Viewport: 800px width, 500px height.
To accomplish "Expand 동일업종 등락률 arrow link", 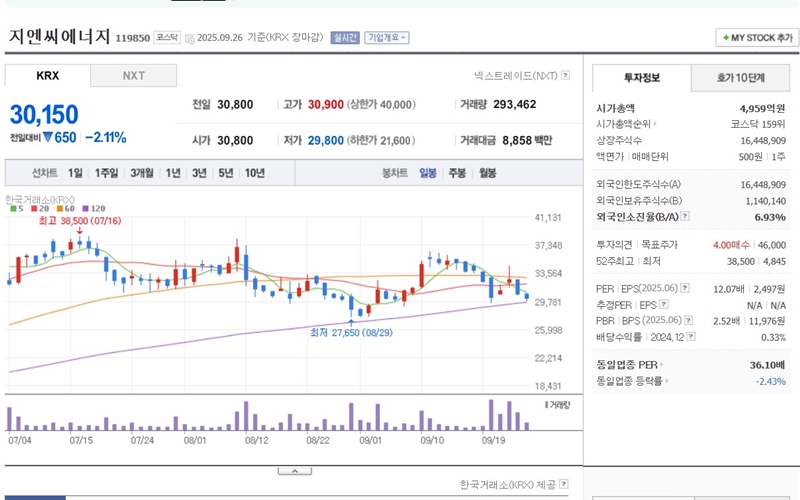I will tap(633, 381).
